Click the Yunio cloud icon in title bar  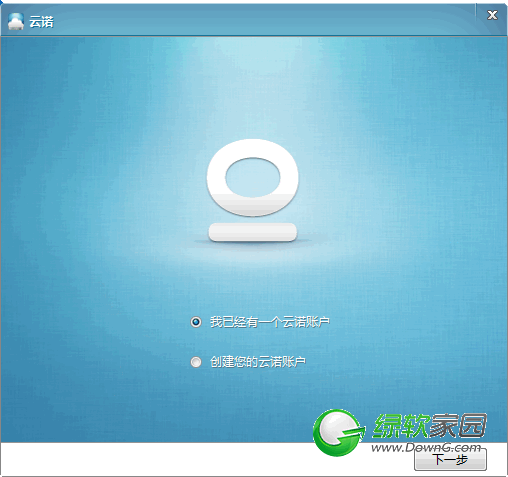point(16,22)
